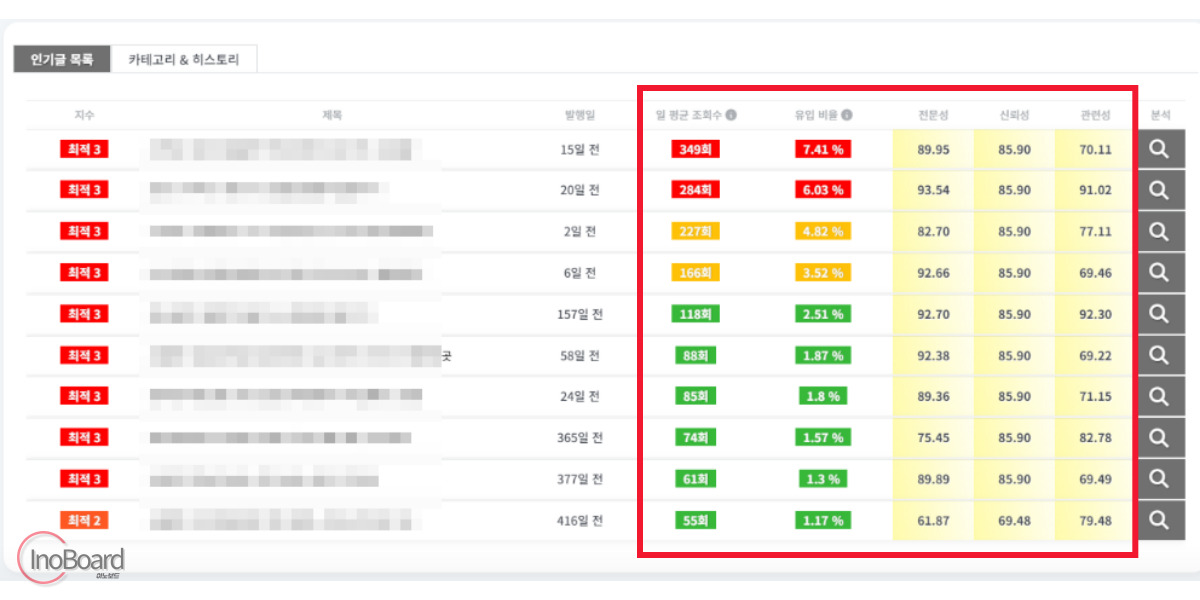Open analysis magnifier for the 349회 row

[1159, 150]
